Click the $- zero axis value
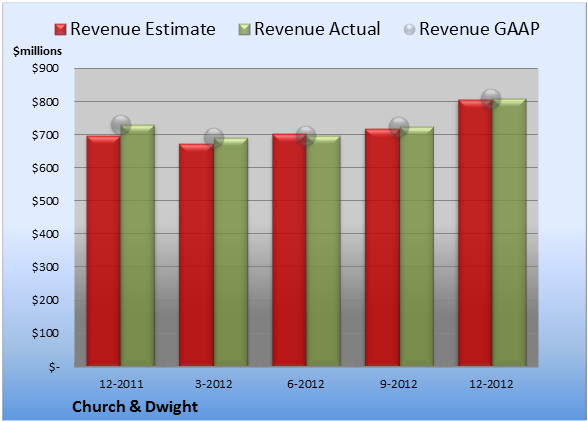The width and height of the screenshot is (588, 422). point(54,366)
